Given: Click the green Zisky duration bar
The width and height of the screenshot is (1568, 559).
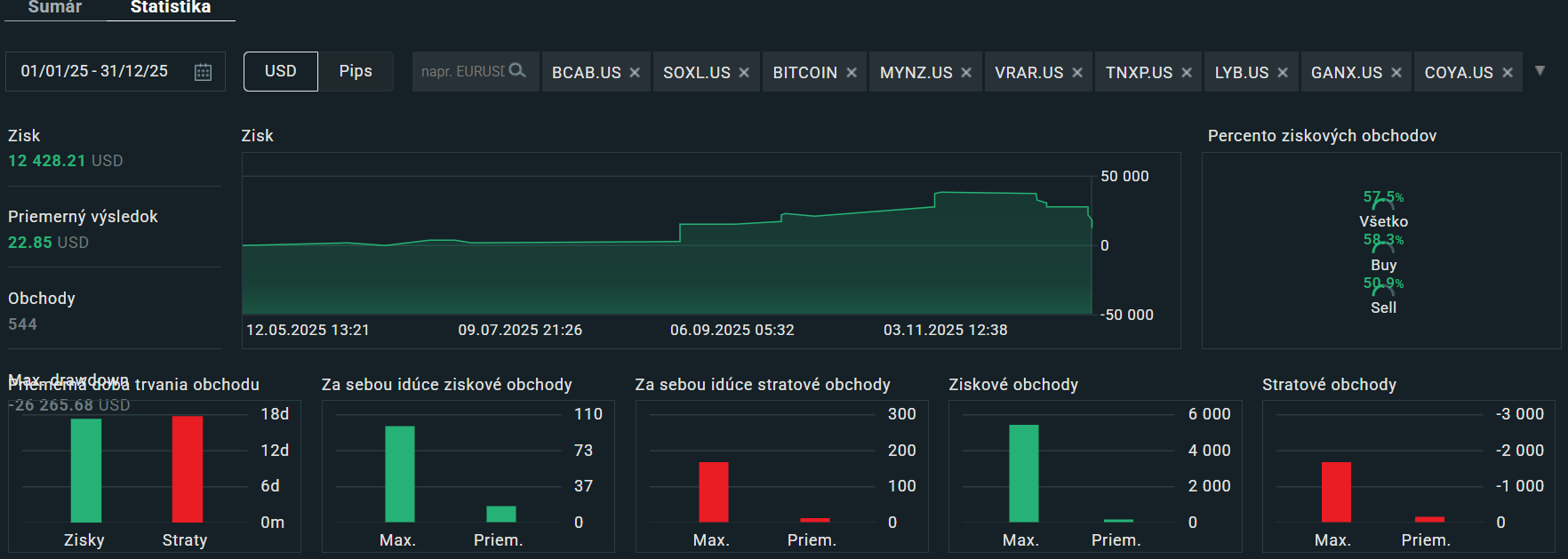Looking at the screenshot, I should pyautogui.click(x=86, y=470).
